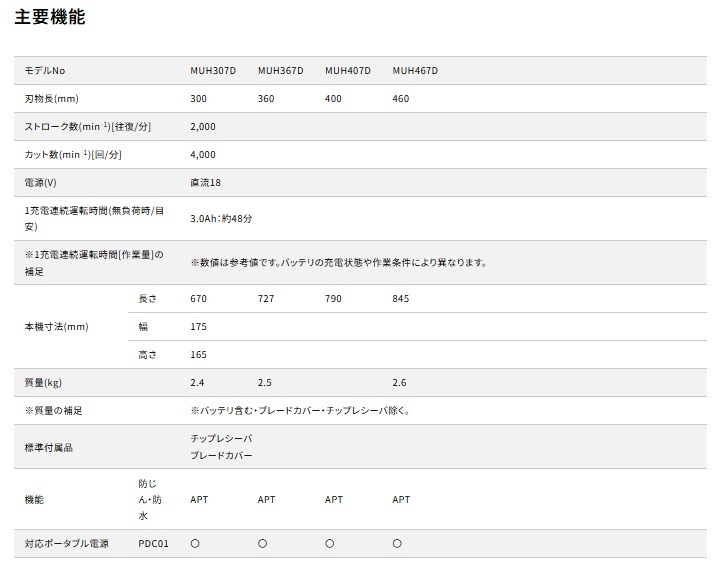Click PDC01 circle mark for MUH307D
719x580 pixels.
coord(195,543)
